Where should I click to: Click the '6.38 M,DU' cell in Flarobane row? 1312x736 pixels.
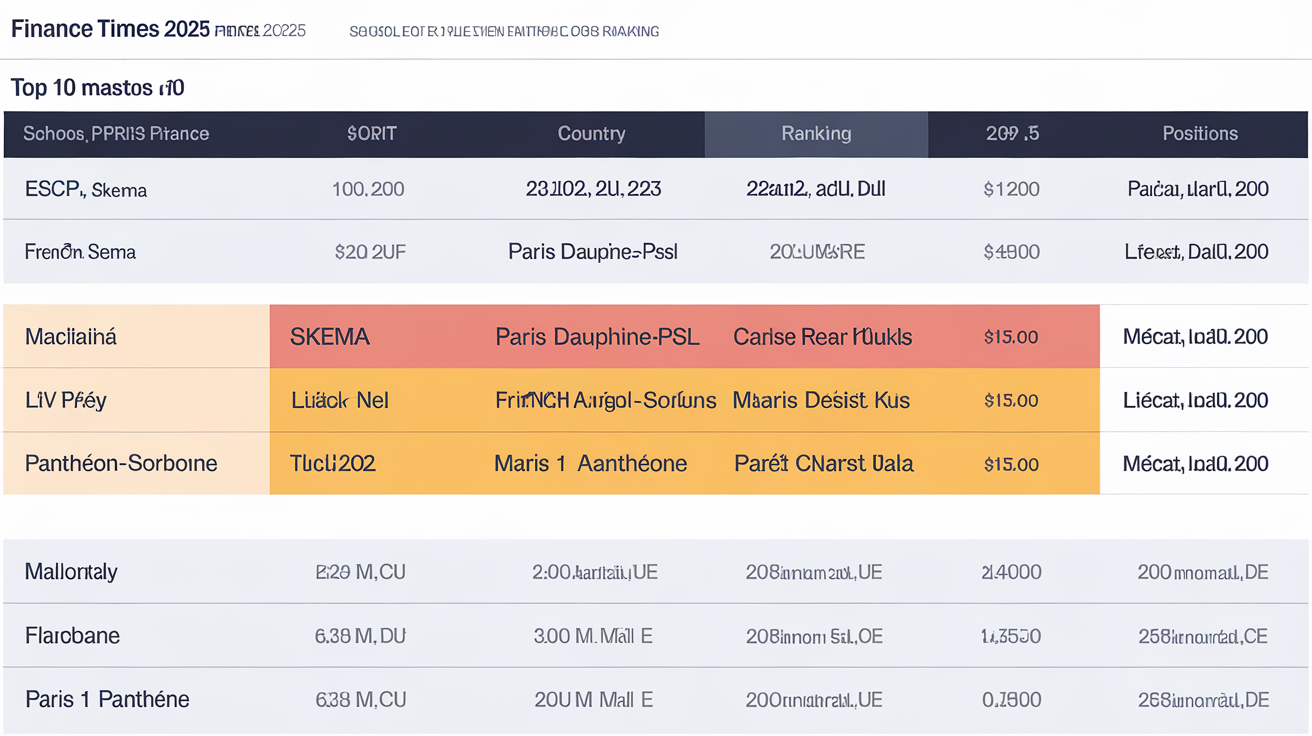[x=361, y=636]
